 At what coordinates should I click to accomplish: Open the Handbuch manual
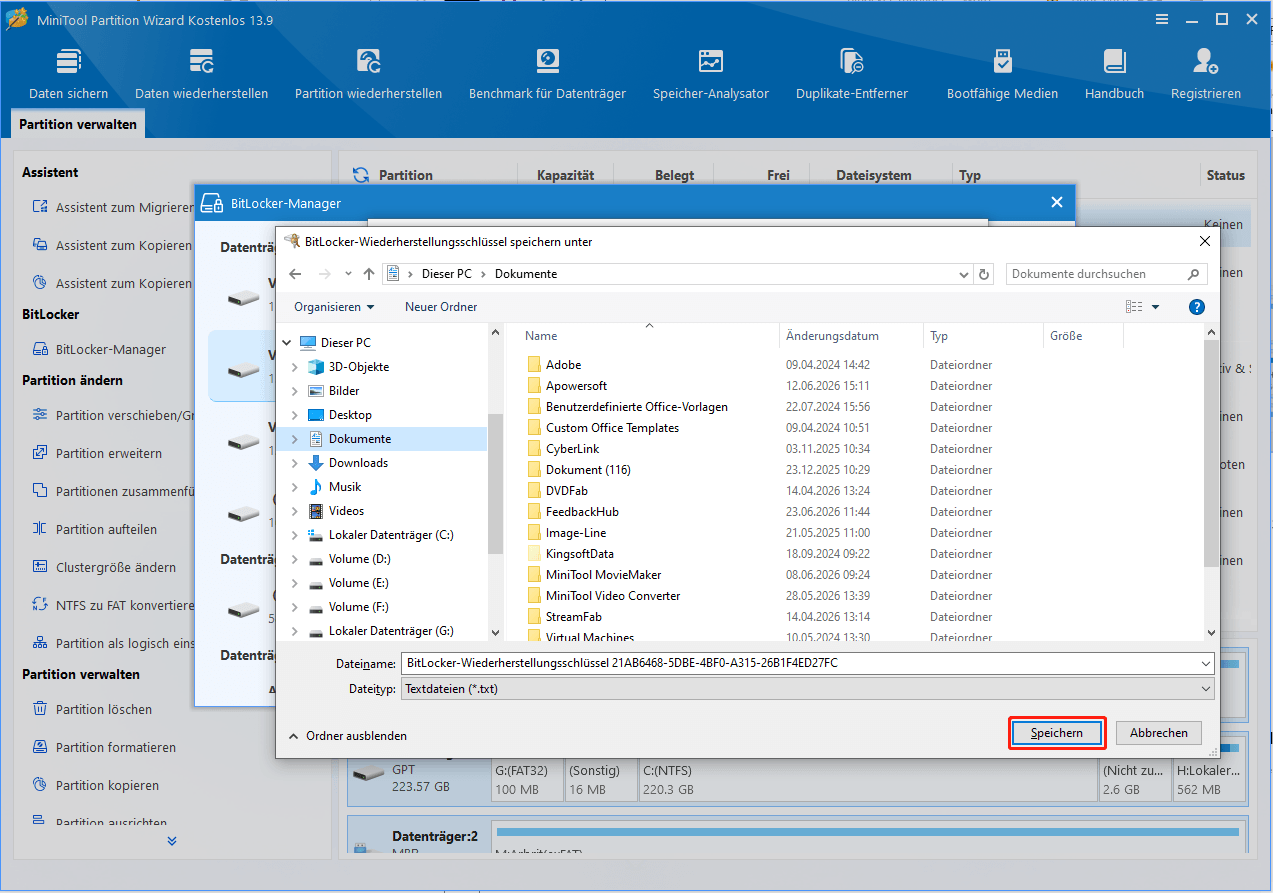click(x=1114, y=74)
